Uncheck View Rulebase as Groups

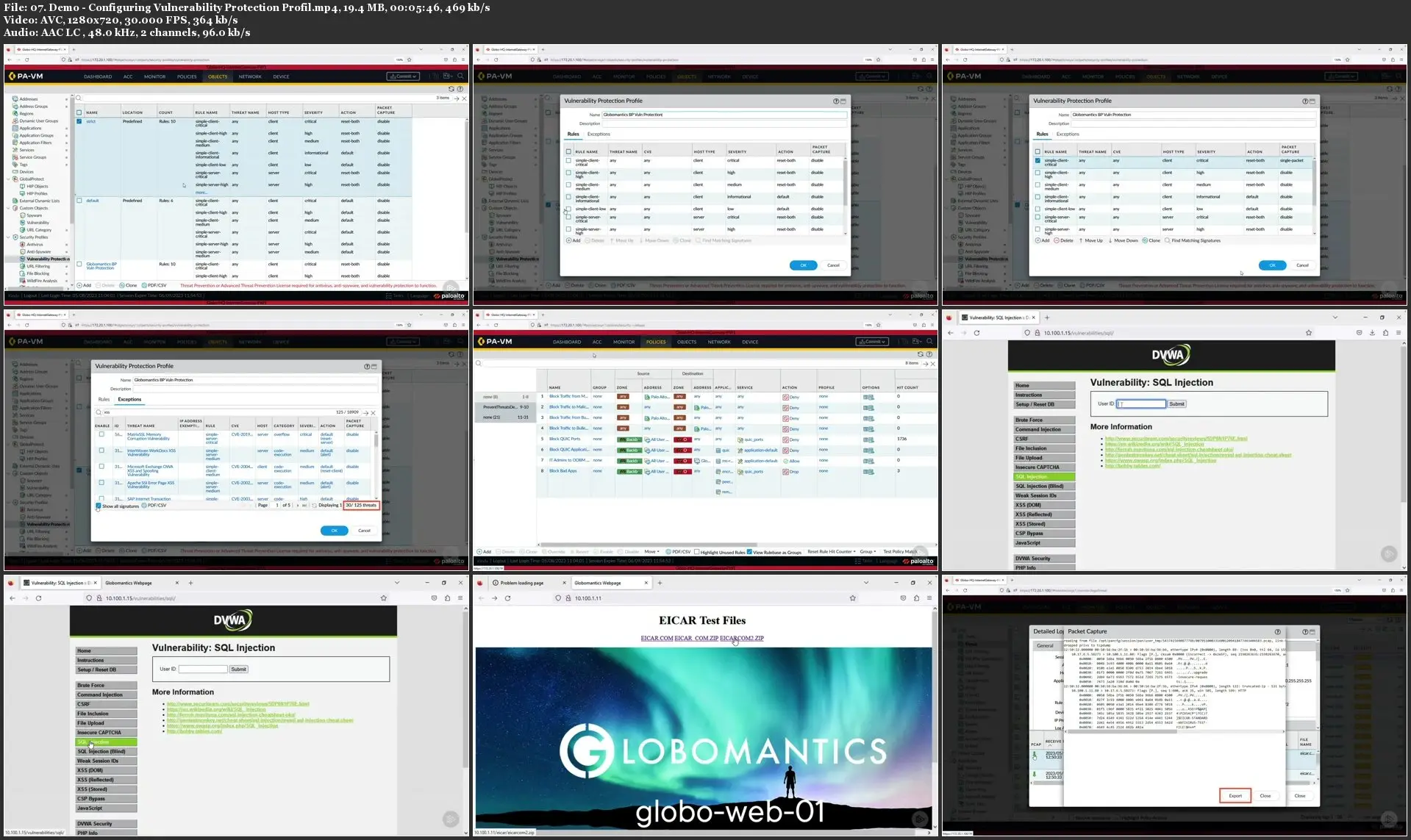(749, 552)
